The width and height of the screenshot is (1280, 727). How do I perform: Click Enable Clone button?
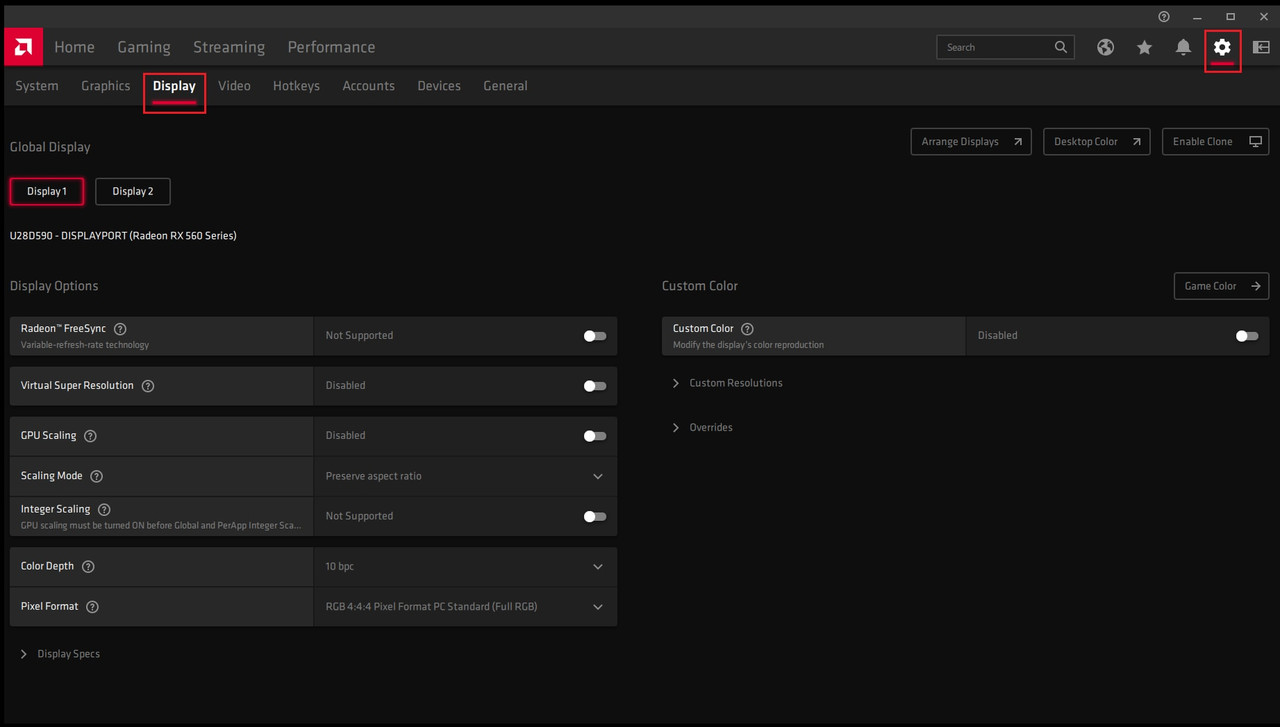[x=1215, y=142]
